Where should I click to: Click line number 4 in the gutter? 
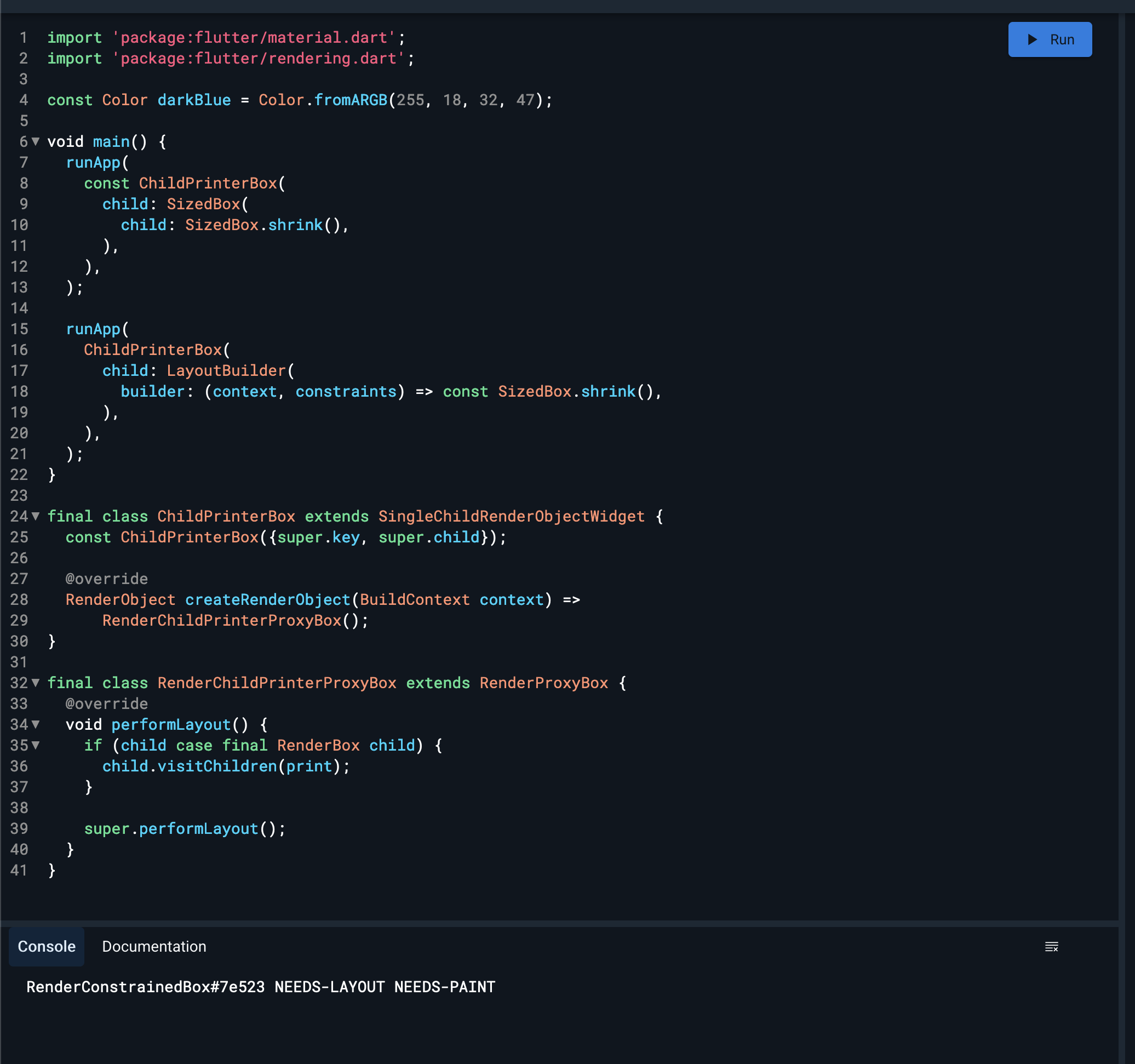[24, 100]
